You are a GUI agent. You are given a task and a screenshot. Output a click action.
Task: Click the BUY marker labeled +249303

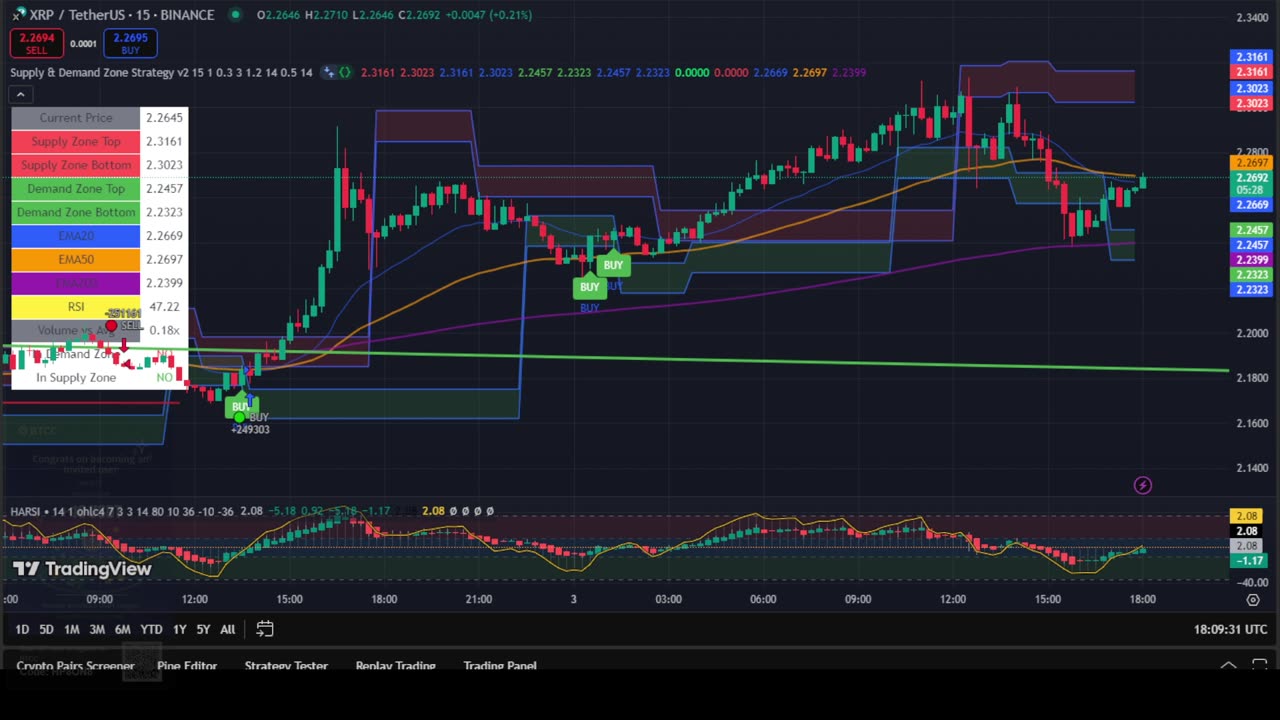(x=240, y=407)
